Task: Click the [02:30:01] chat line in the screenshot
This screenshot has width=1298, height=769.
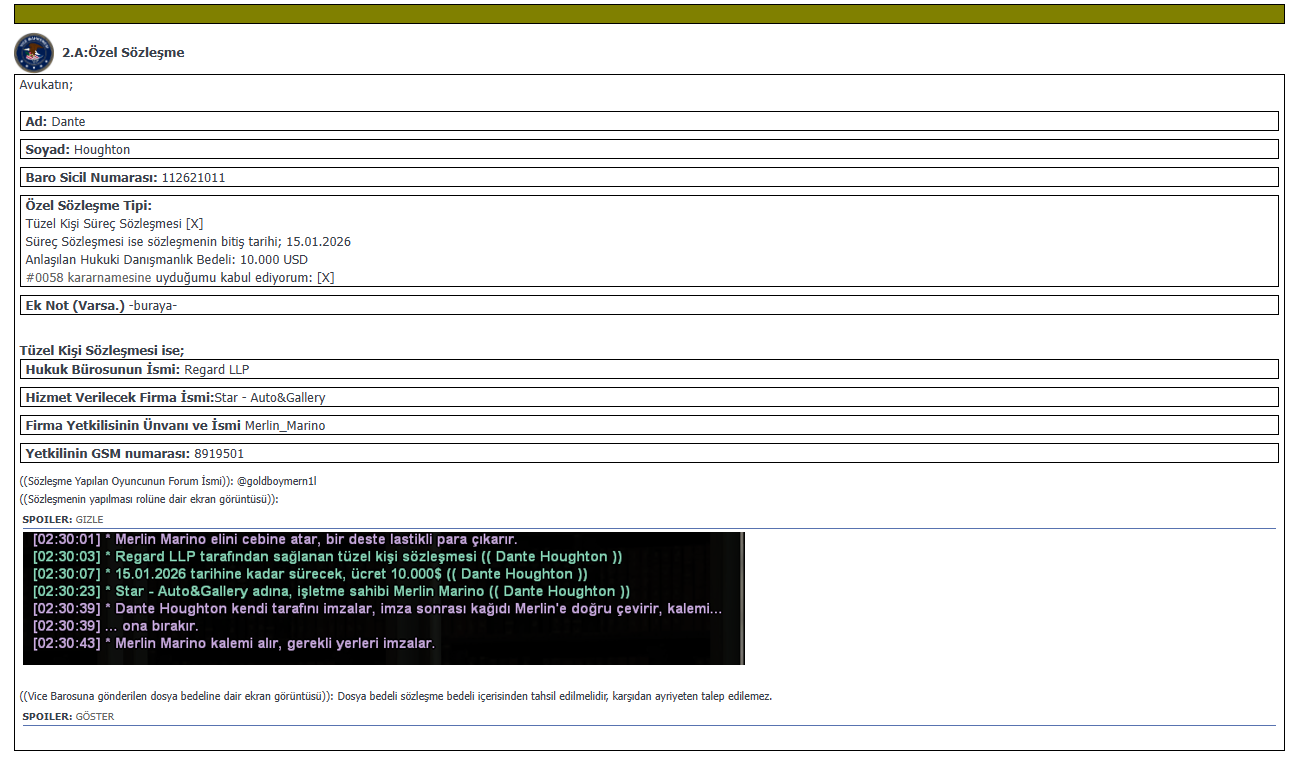Action: click(x=275, y=539)
